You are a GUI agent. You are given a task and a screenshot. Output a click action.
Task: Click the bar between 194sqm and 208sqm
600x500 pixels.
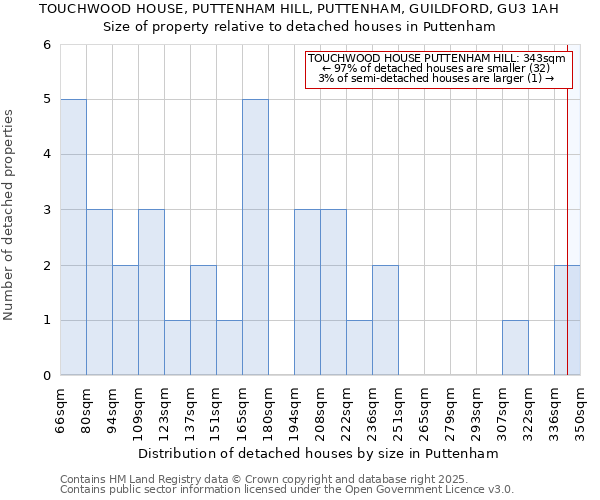coord(307,293)
